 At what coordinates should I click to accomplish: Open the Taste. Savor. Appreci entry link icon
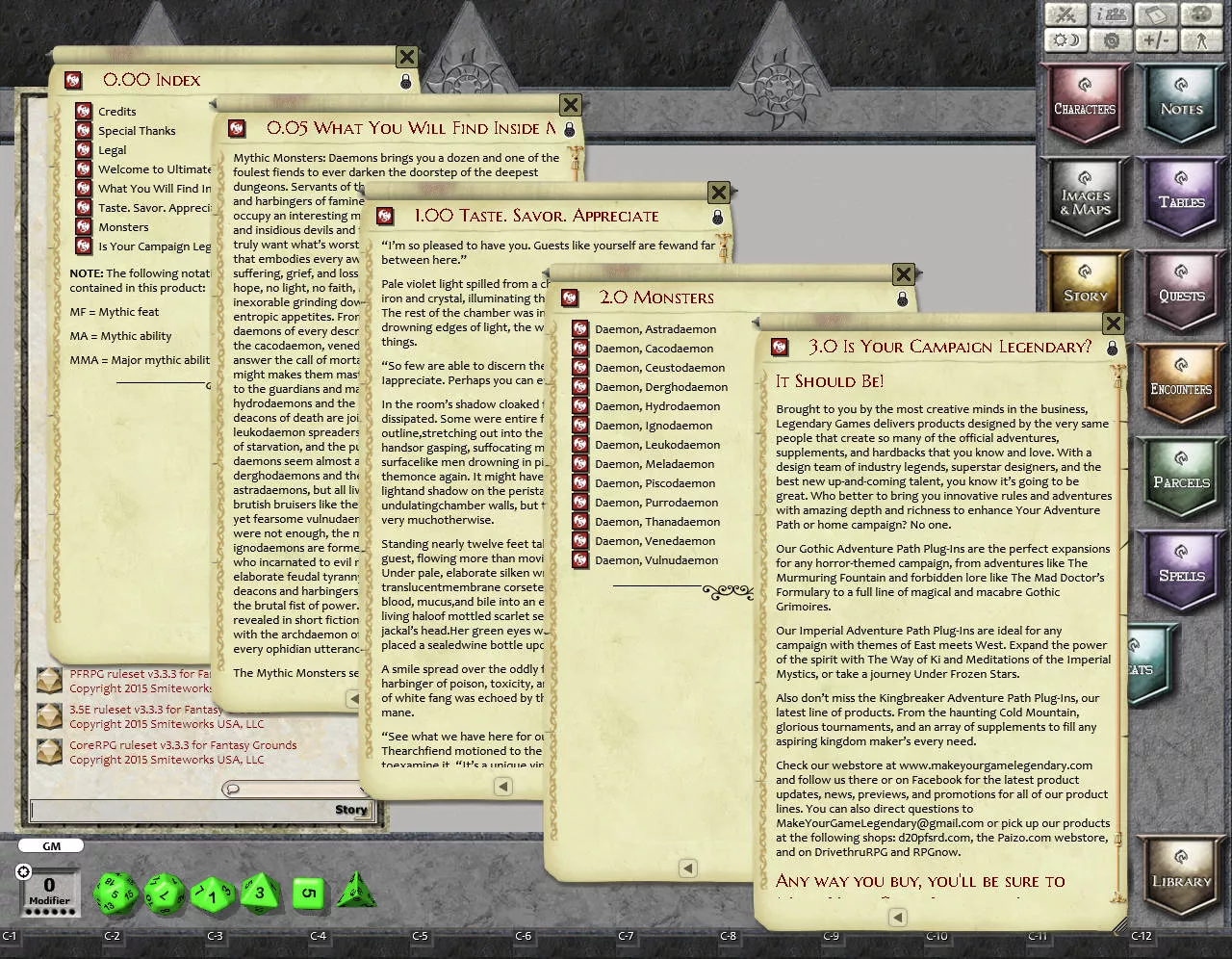pos(84,207)
